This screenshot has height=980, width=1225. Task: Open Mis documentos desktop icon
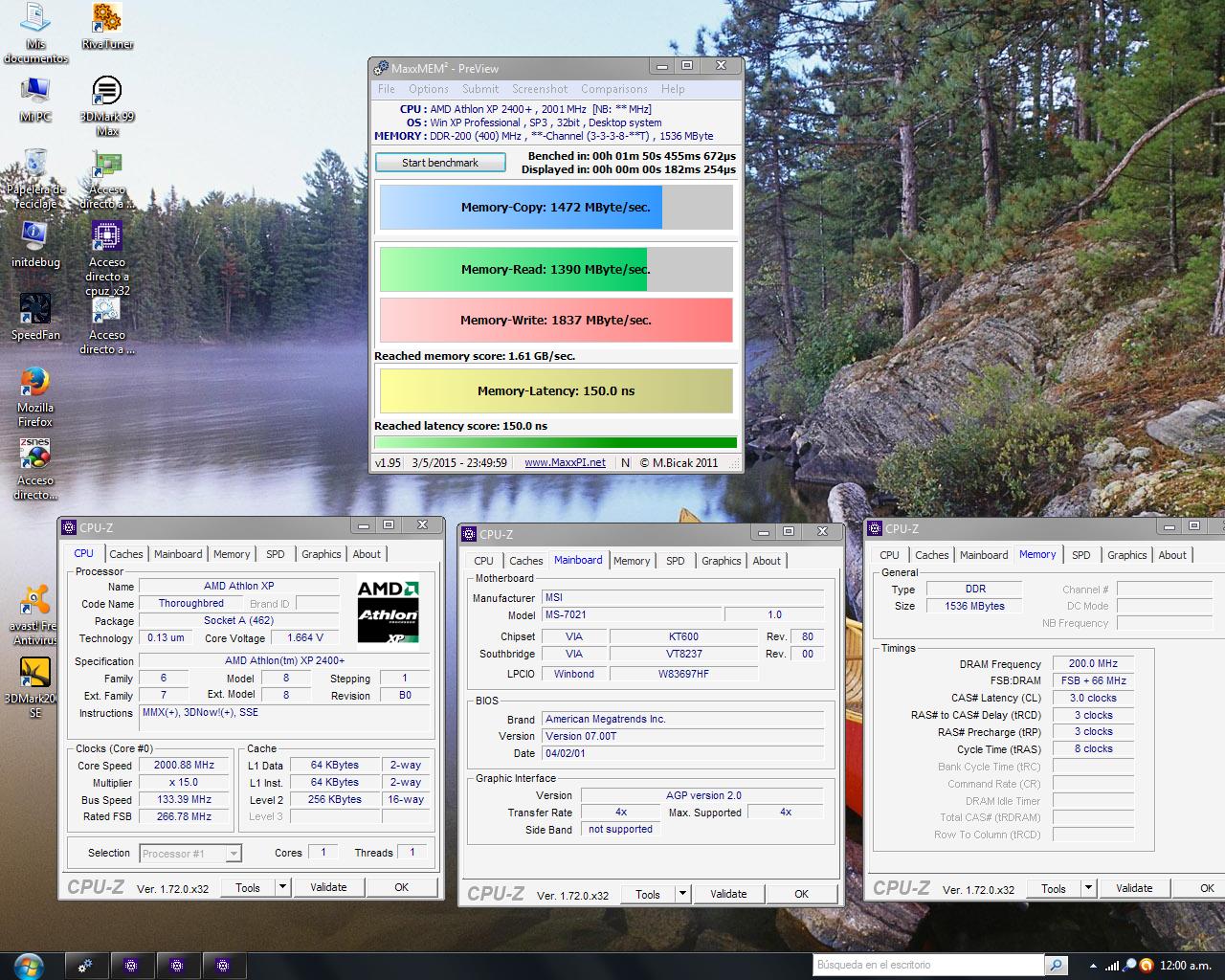tap(35, 33)
